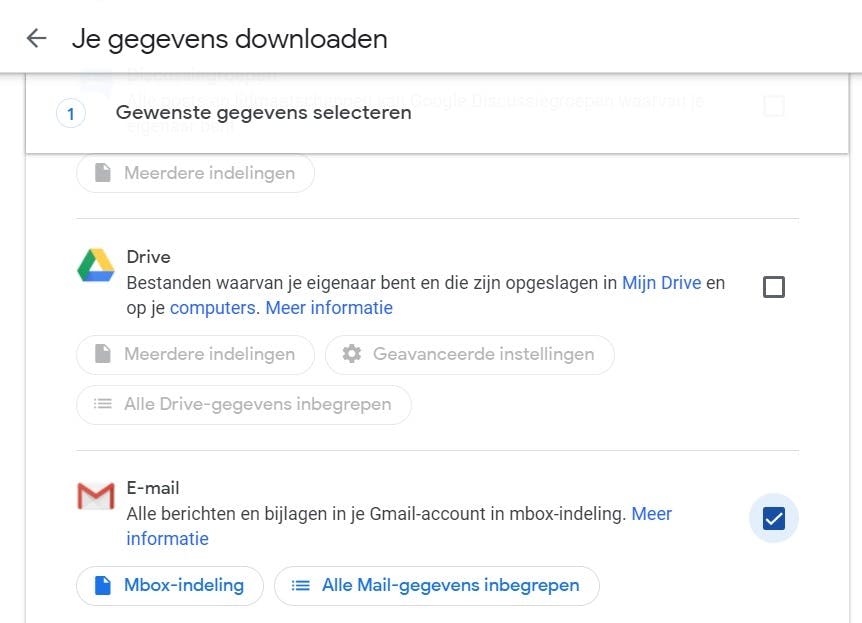Open the Mijn Drive link

pyautogui.click(x=661, y=283)
